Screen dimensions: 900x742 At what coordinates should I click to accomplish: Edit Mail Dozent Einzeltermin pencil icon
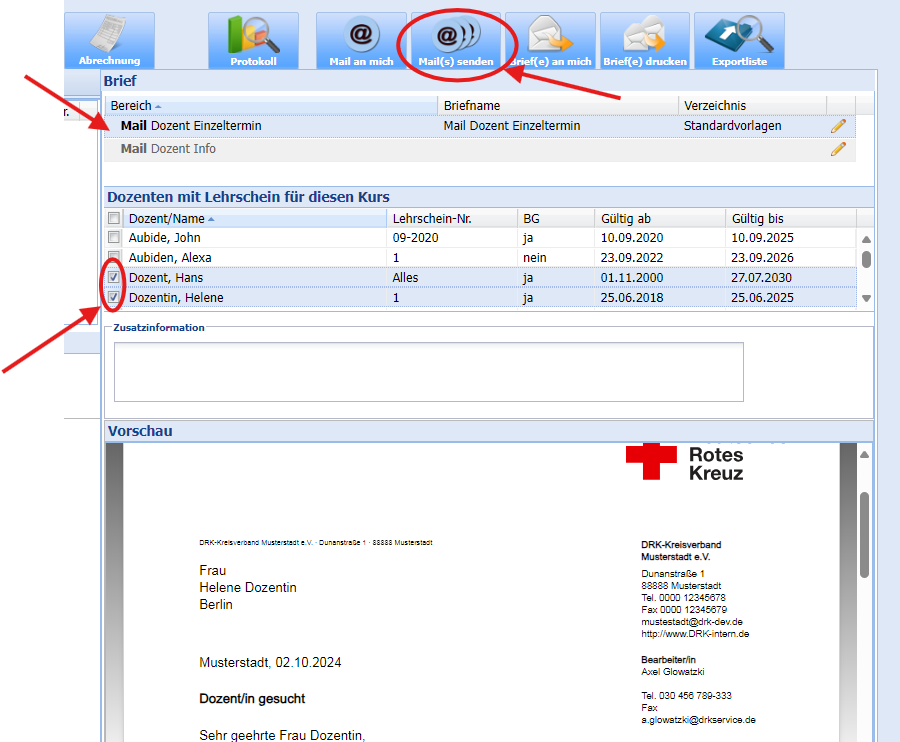point(838,126)
